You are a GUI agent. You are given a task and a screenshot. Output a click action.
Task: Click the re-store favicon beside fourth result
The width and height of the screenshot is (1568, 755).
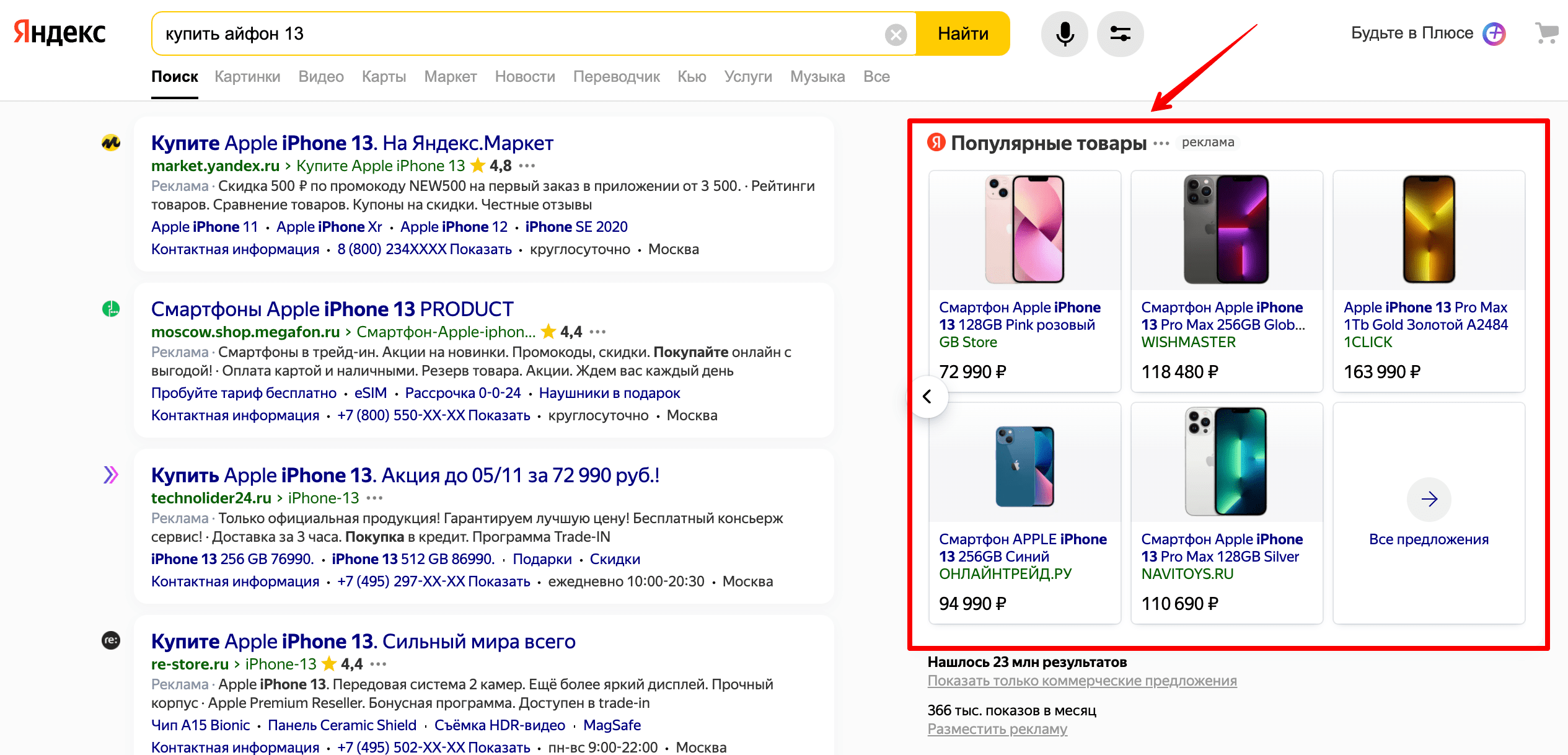pyautogui.click(x=111, y=640)
